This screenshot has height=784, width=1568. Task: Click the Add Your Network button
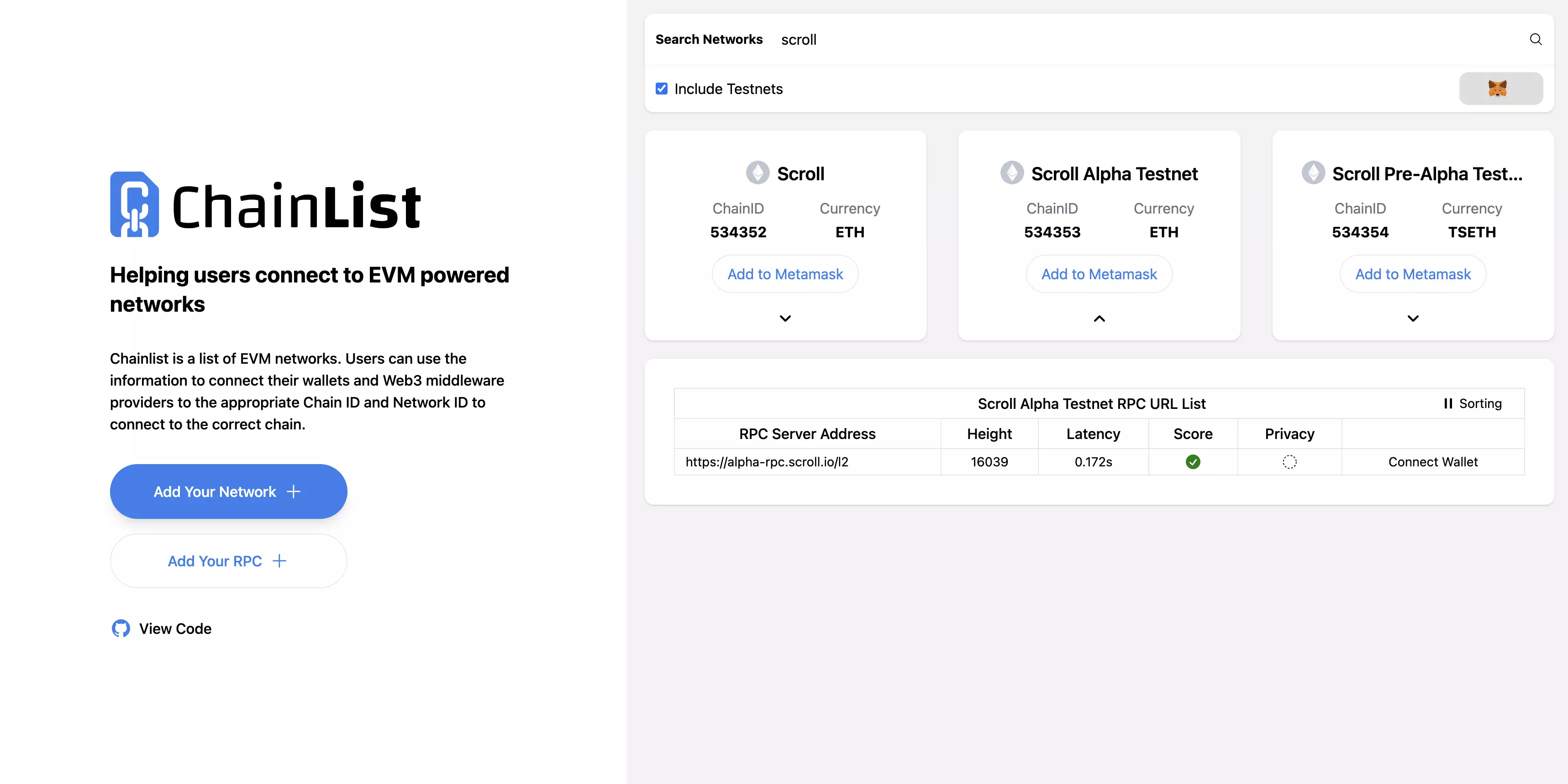click(x=228, y=491)
